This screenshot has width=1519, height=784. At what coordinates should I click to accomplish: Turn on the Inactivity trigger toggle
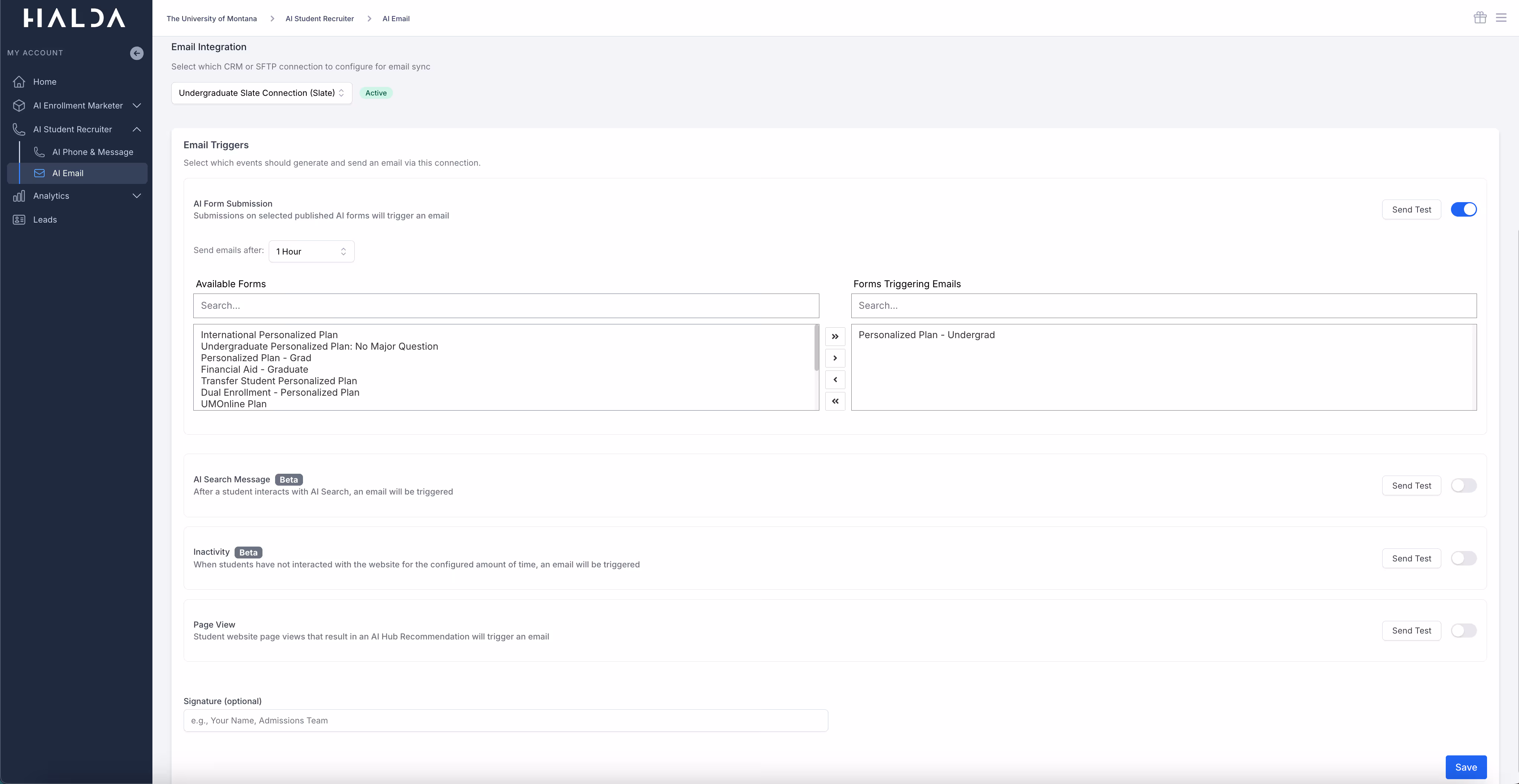(x=1464, y=558)
